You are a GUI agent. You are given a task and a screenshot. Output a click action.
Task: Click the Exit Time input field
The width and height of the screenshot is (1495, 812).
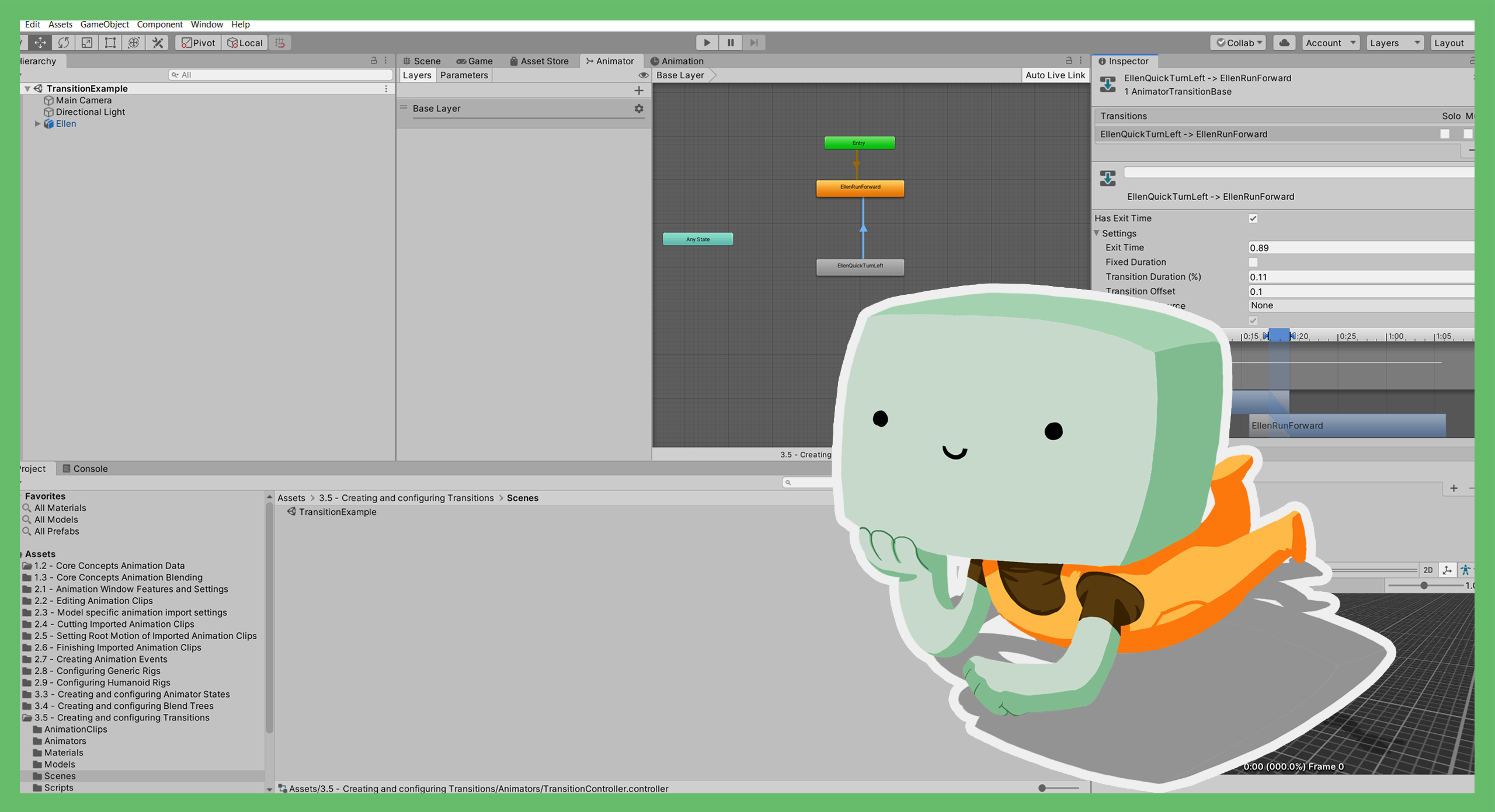pyautogui.click(x=1361, y=248)
